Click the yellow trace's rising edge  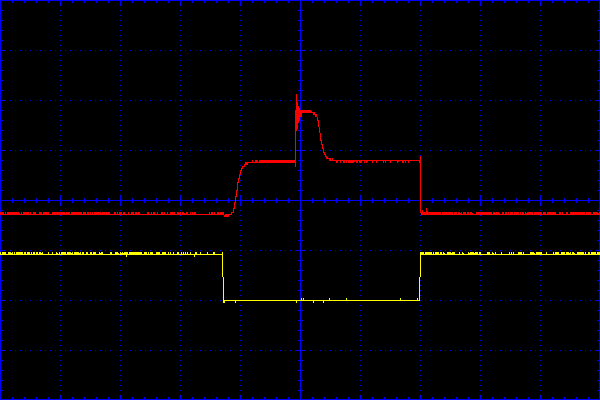pos(420,277)
